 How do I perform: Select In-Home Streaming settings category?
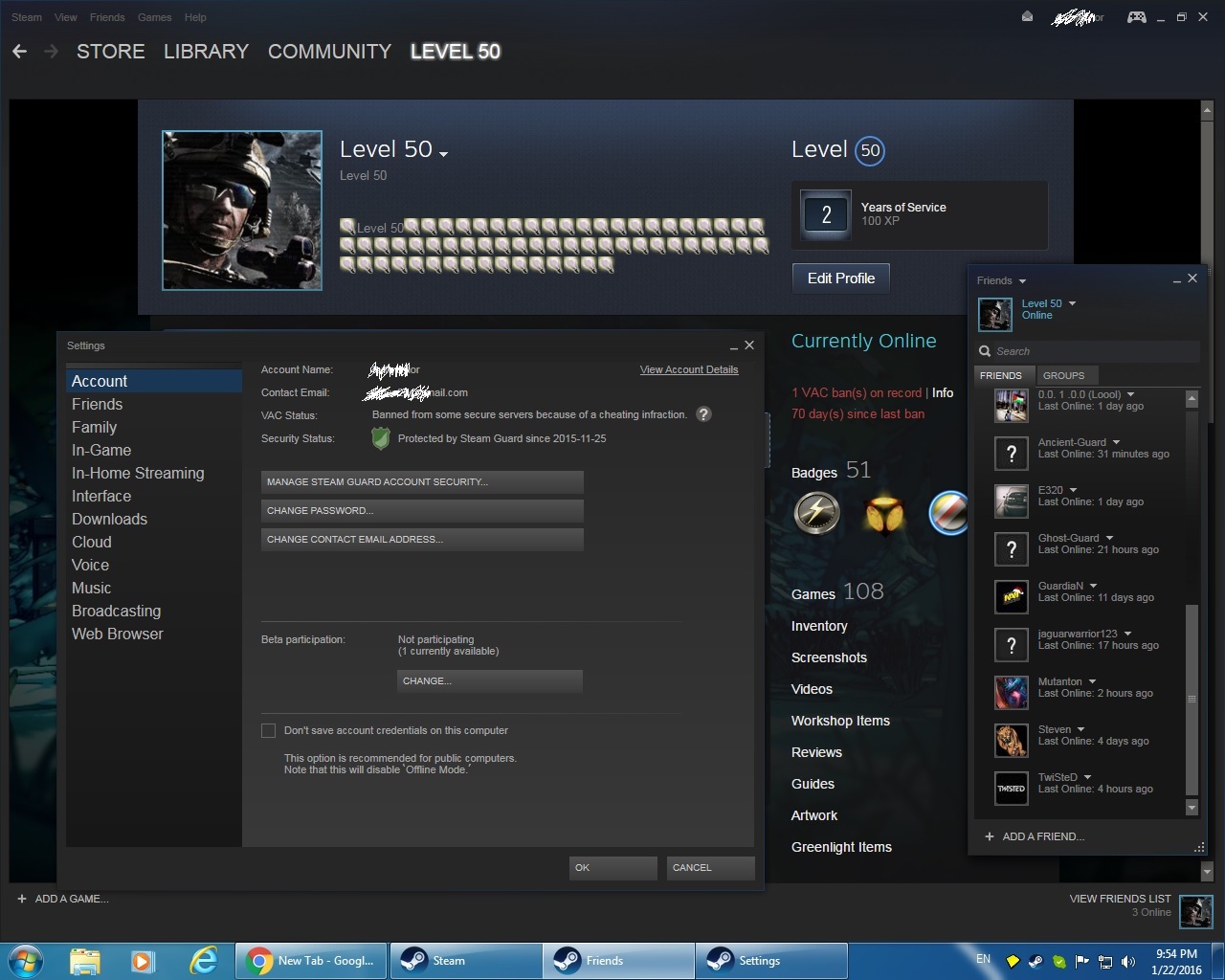tap(154, 474)
